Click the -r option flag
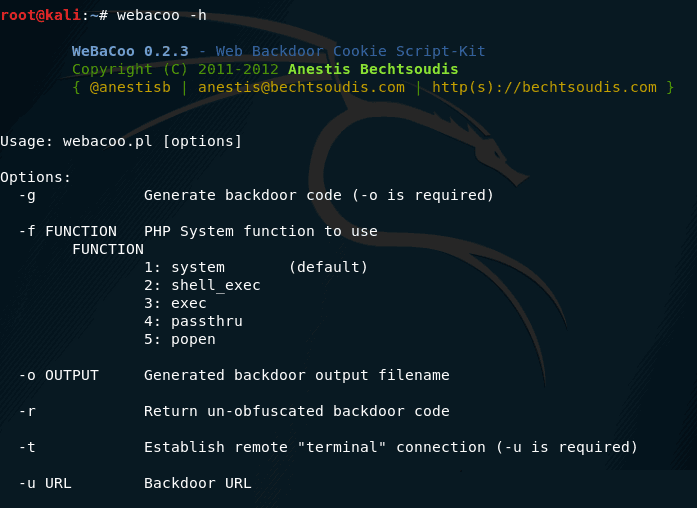Image resolution: width=697 pixels, height=508 pixels. (27, 412)
